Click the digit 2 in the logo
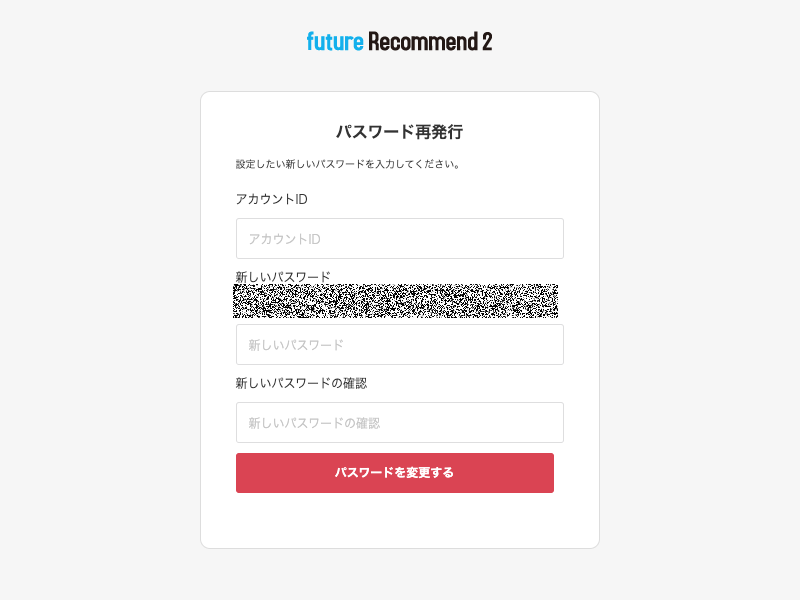Screen dimensions: 800x600 coord(487,41)
